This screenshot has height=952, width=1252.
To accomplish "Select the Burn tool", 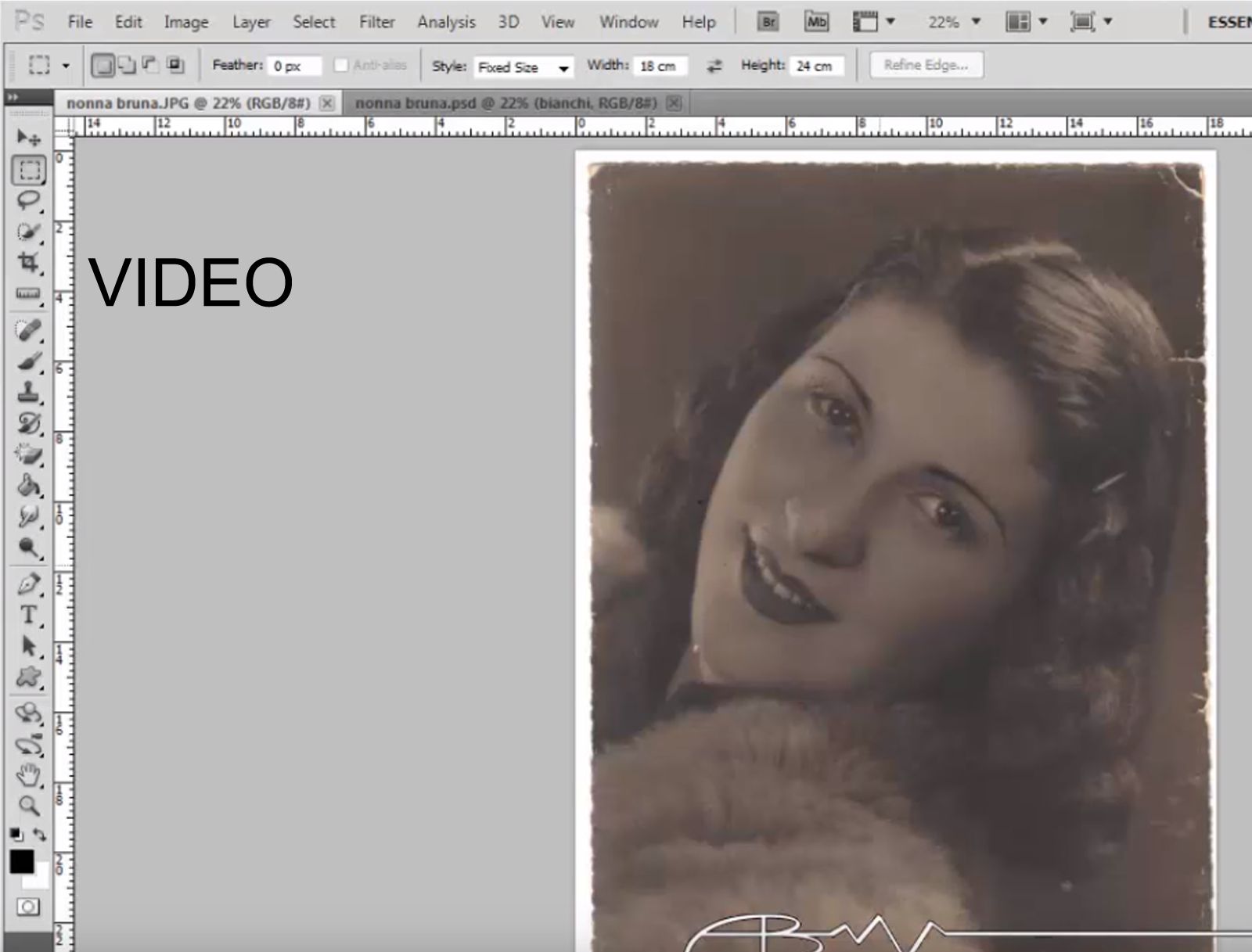I will click(29, 548).
